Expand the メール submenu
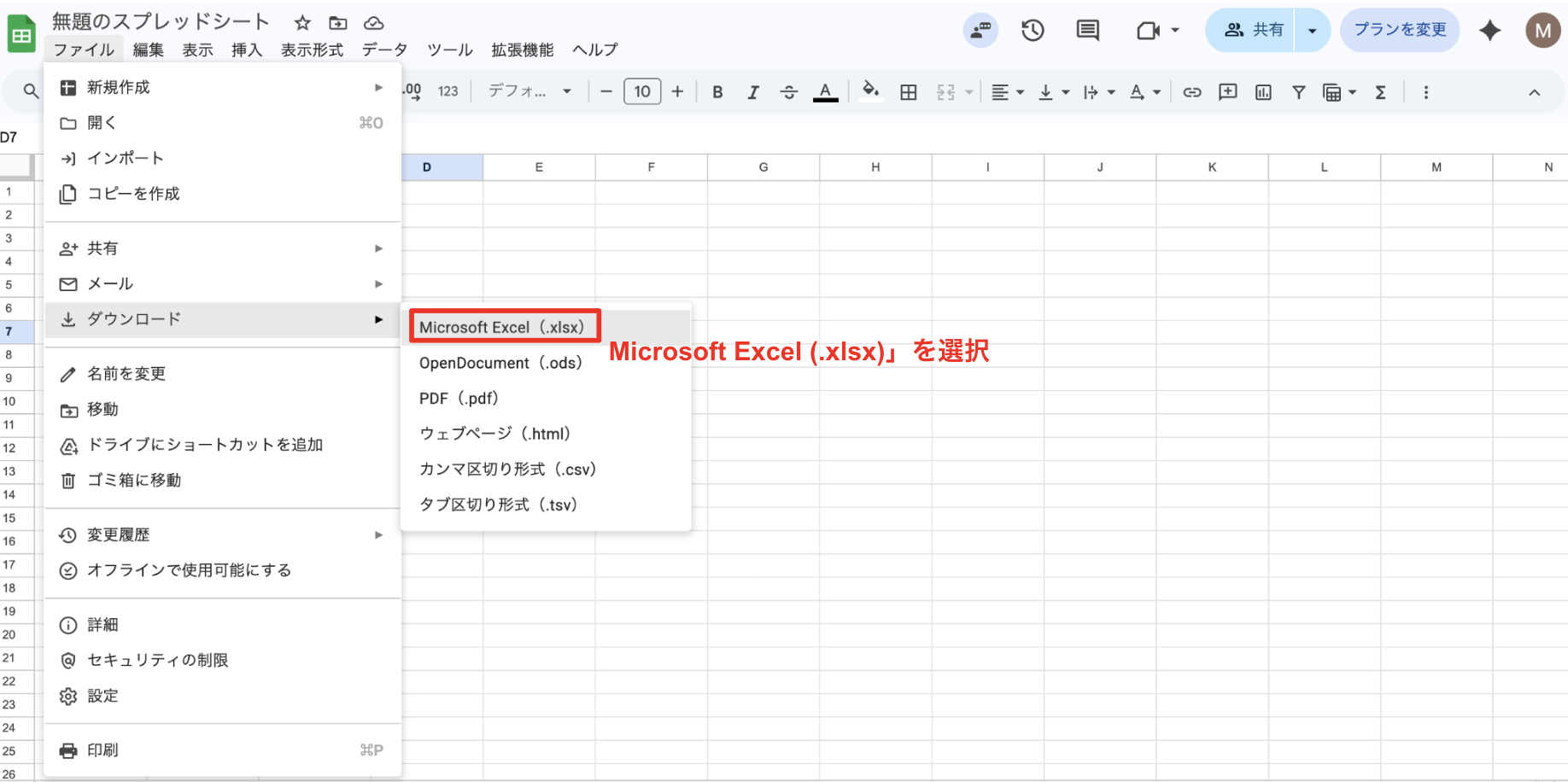This screenshot has width=1568, height=782. [222, 283]
